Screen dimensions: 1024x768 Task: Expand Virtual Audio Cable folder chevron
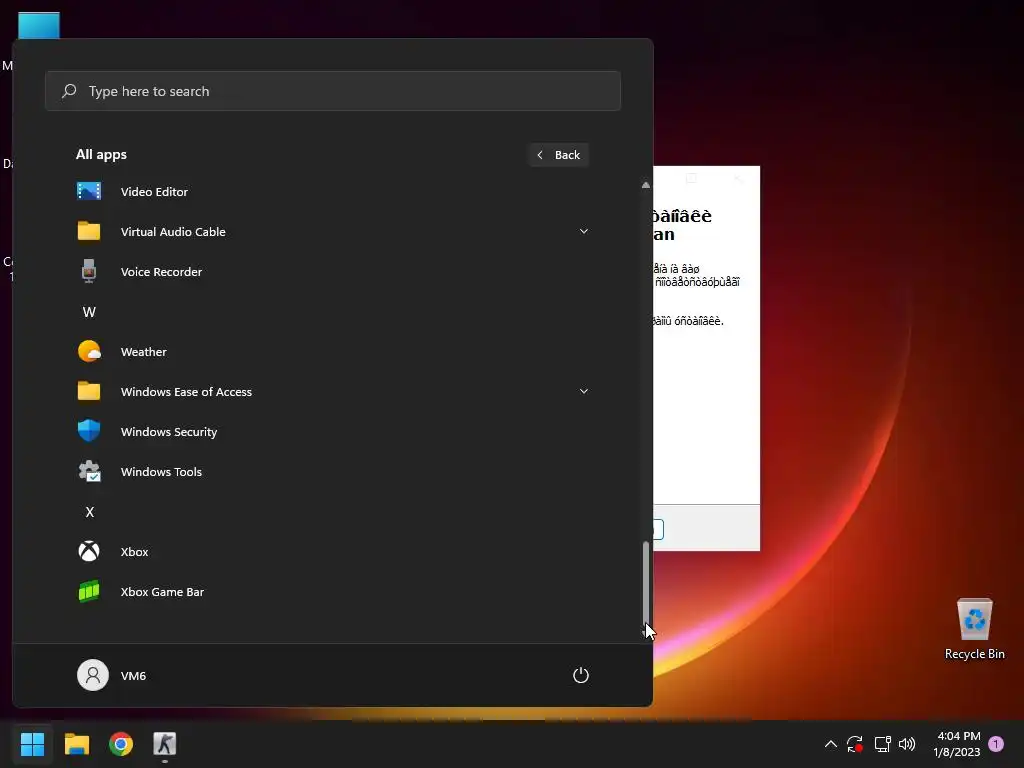coord(584,231)
